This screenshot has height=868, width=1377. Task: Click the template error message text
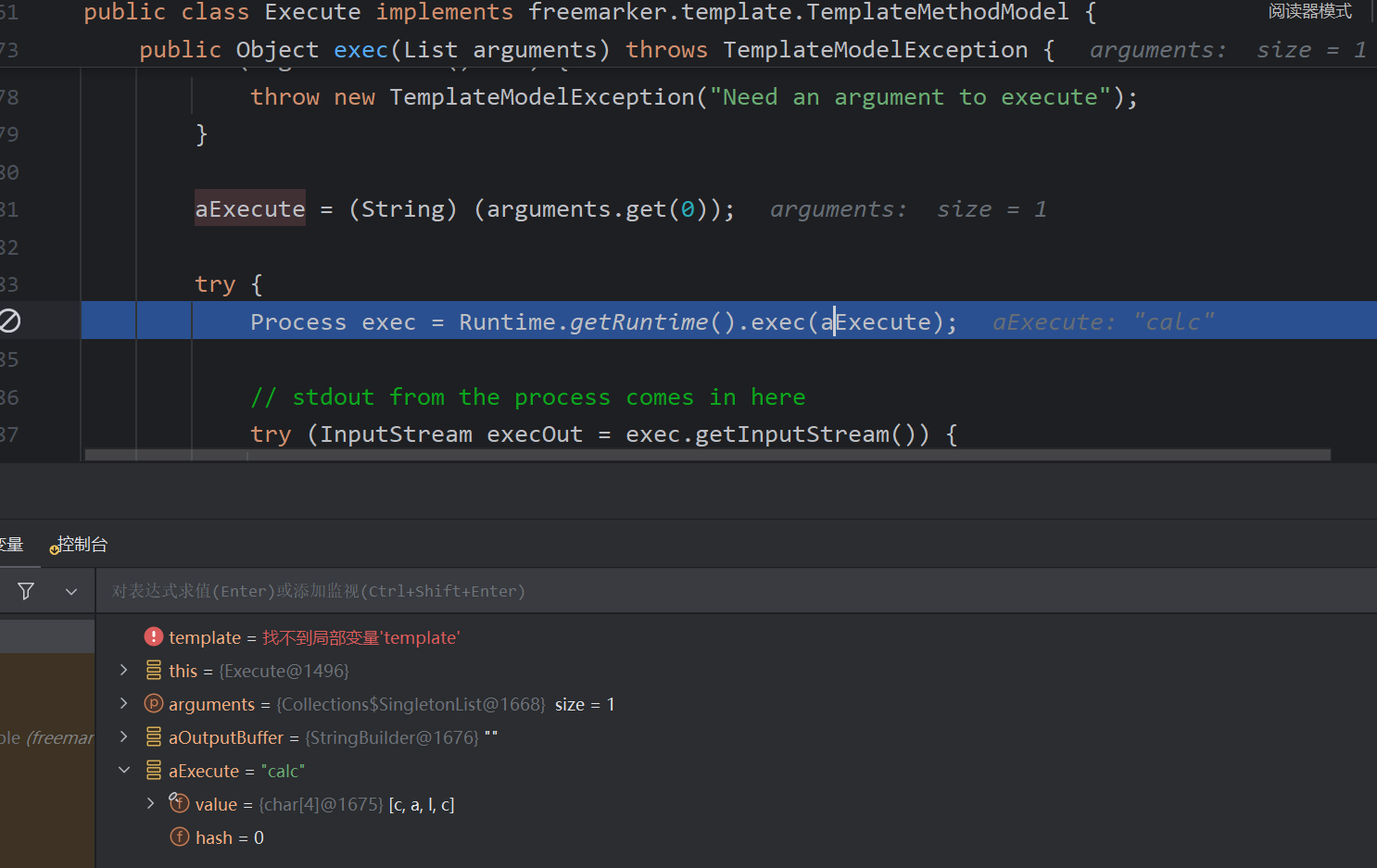[361, 637]
